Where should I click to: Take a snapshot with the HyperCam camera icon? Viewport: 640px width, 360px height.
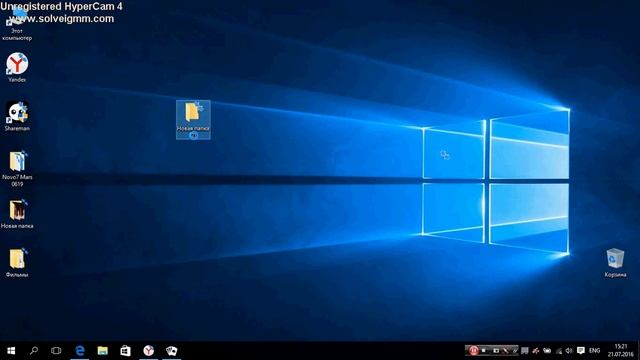[496, 350]
